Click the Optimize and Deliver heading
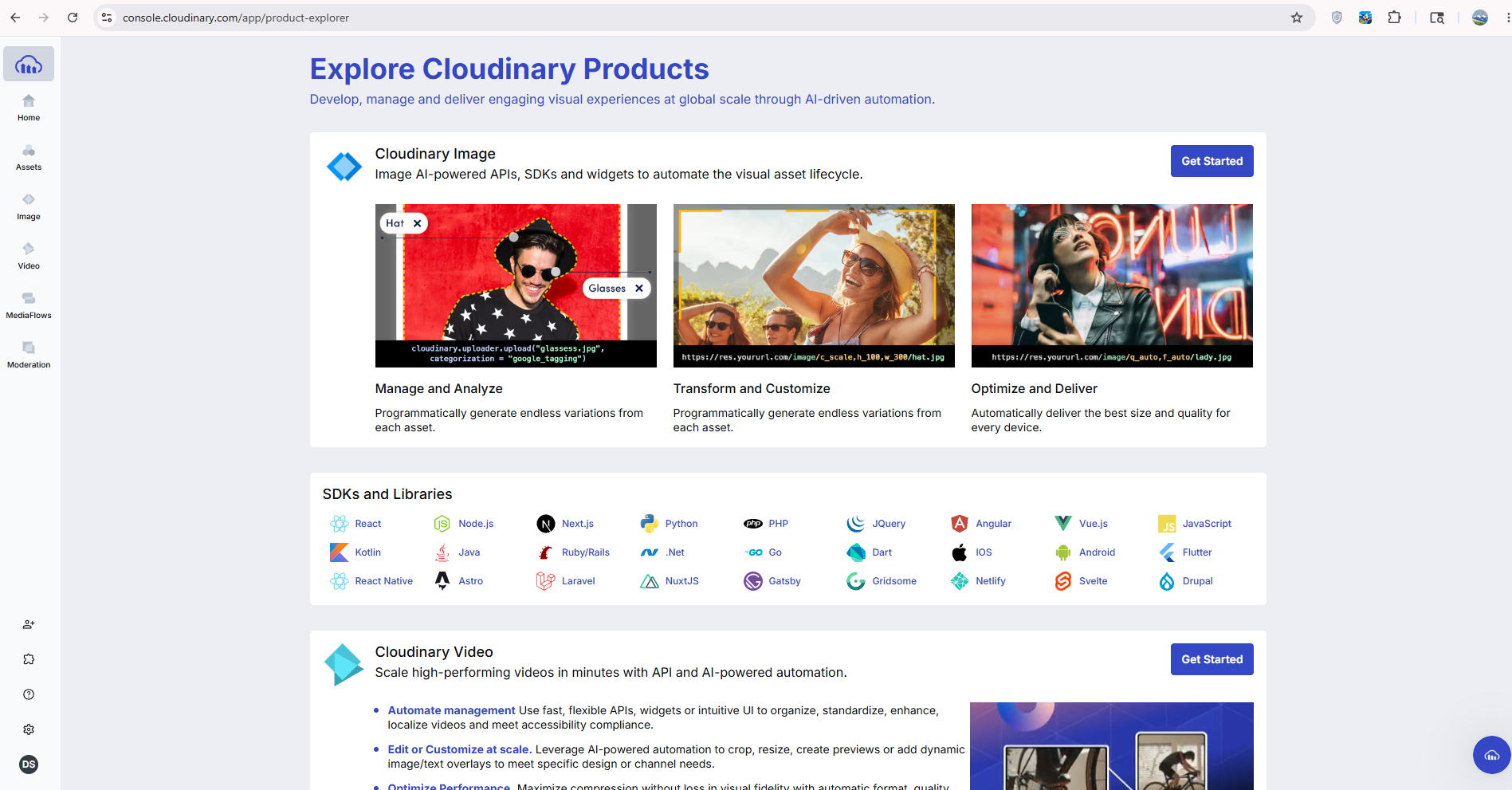 (1034, 389)
